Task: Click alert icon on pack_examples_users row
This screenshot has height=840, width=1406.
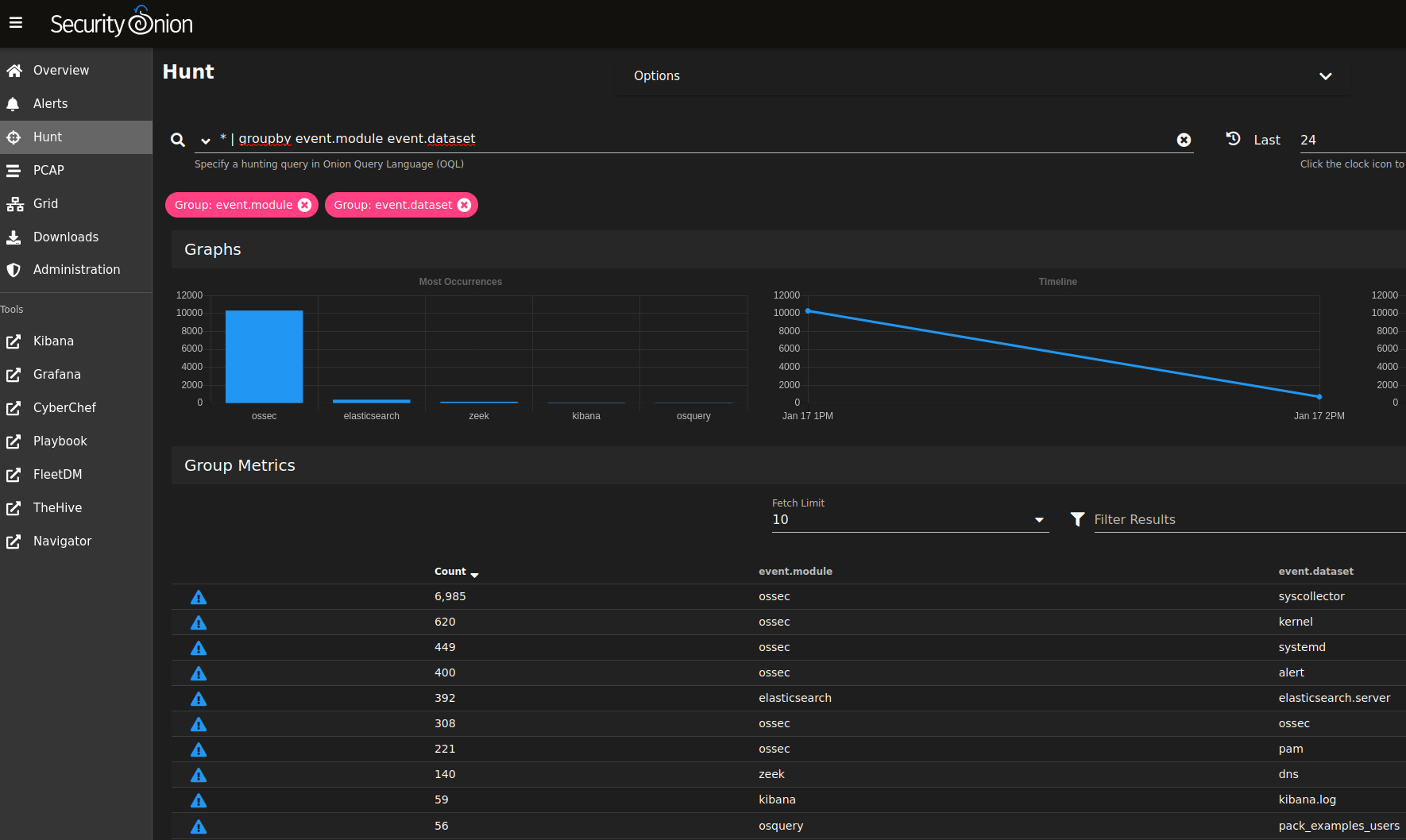Action: point(199,827)
